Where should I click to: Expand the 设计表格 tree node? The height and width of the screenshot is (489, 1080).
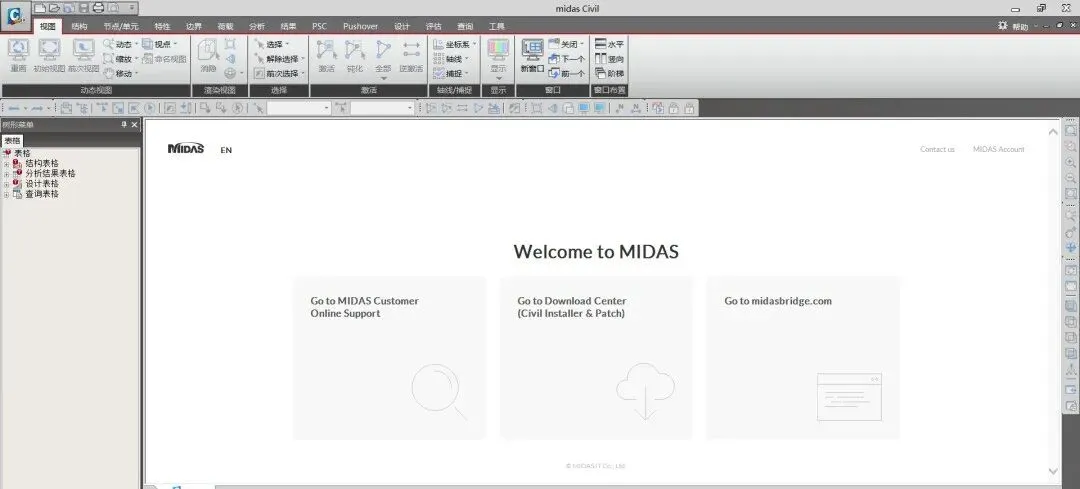[x=7, y=185]
